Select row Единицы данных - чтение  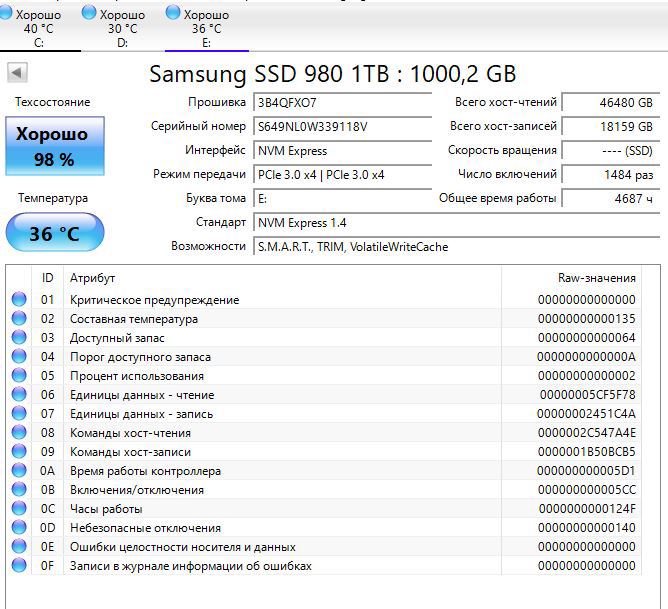click(x=324, y=394)
